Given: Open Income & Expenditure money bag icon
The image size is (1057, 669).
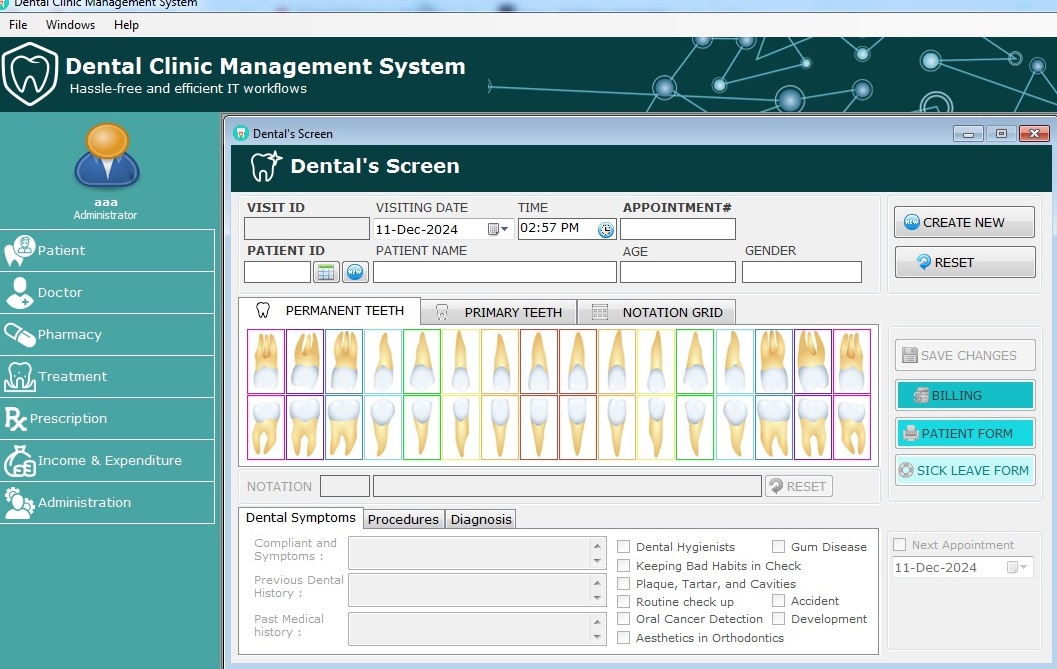Looking at the screenshot, I should point(19,461).
